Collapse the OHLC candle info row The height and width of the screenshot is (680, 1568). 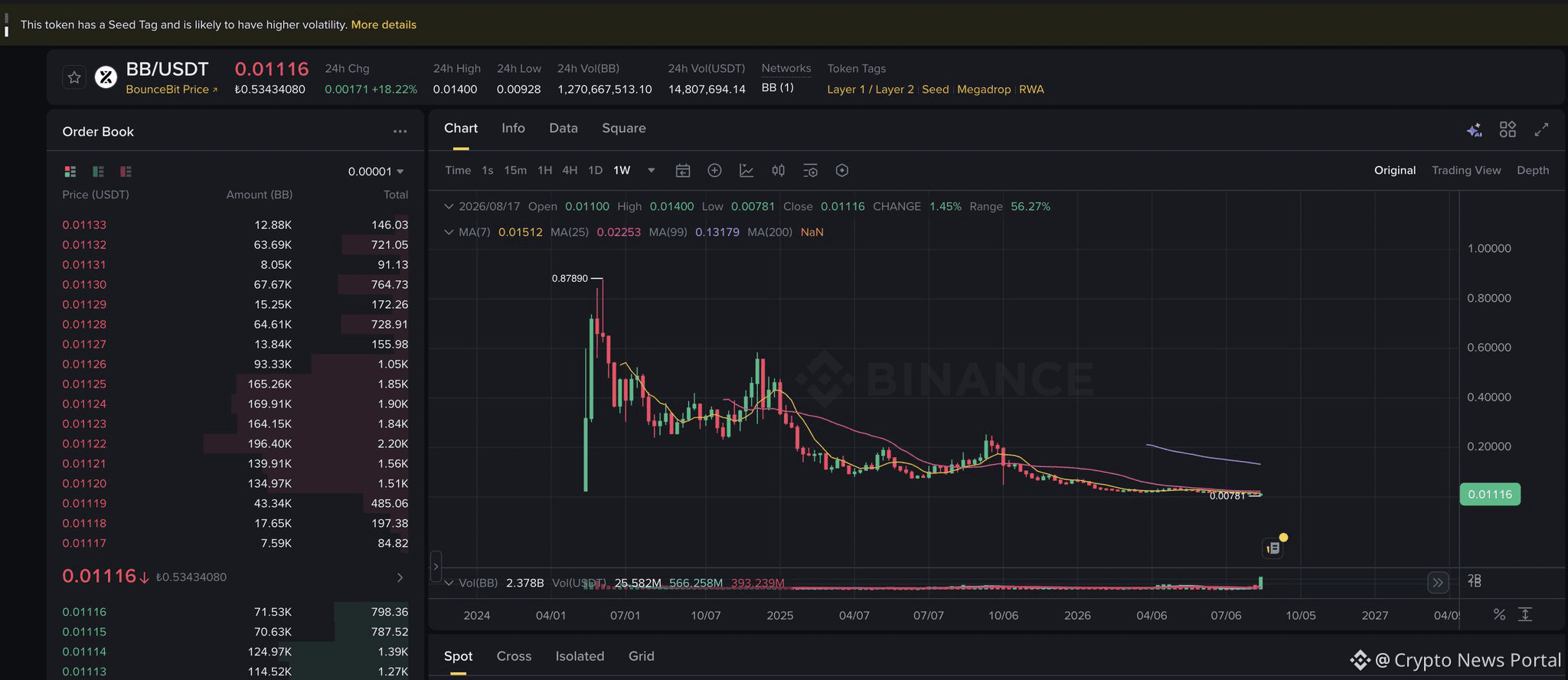point(449,207)
